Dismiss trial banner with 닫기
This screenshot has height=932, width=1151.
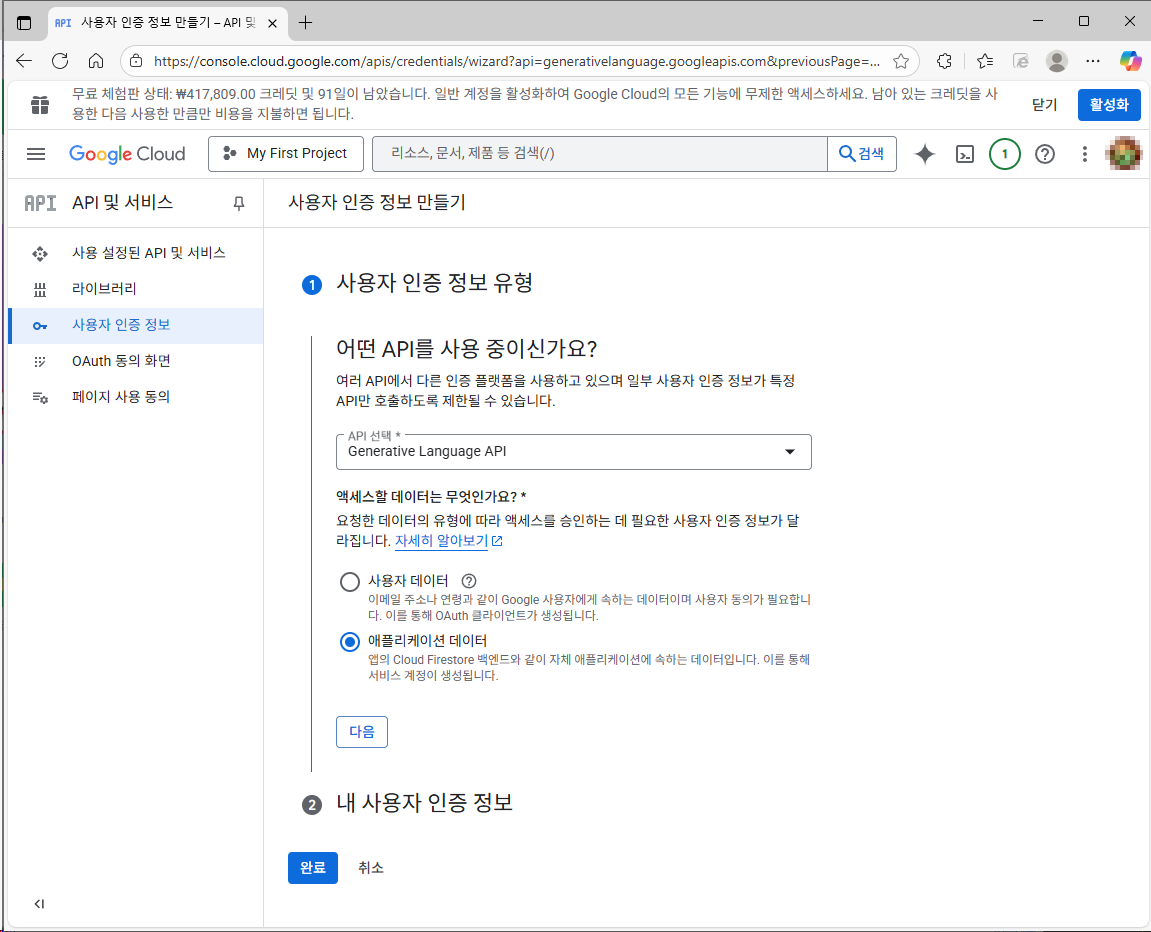pos(1044,105)
